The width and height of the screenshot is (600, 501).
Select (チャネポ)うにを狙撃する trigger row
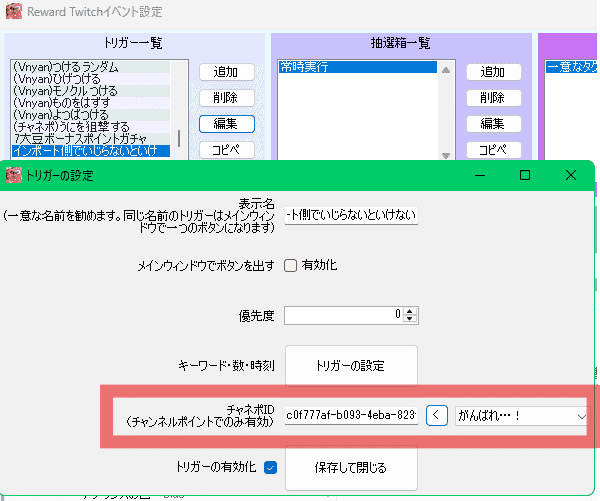point(91,126)
